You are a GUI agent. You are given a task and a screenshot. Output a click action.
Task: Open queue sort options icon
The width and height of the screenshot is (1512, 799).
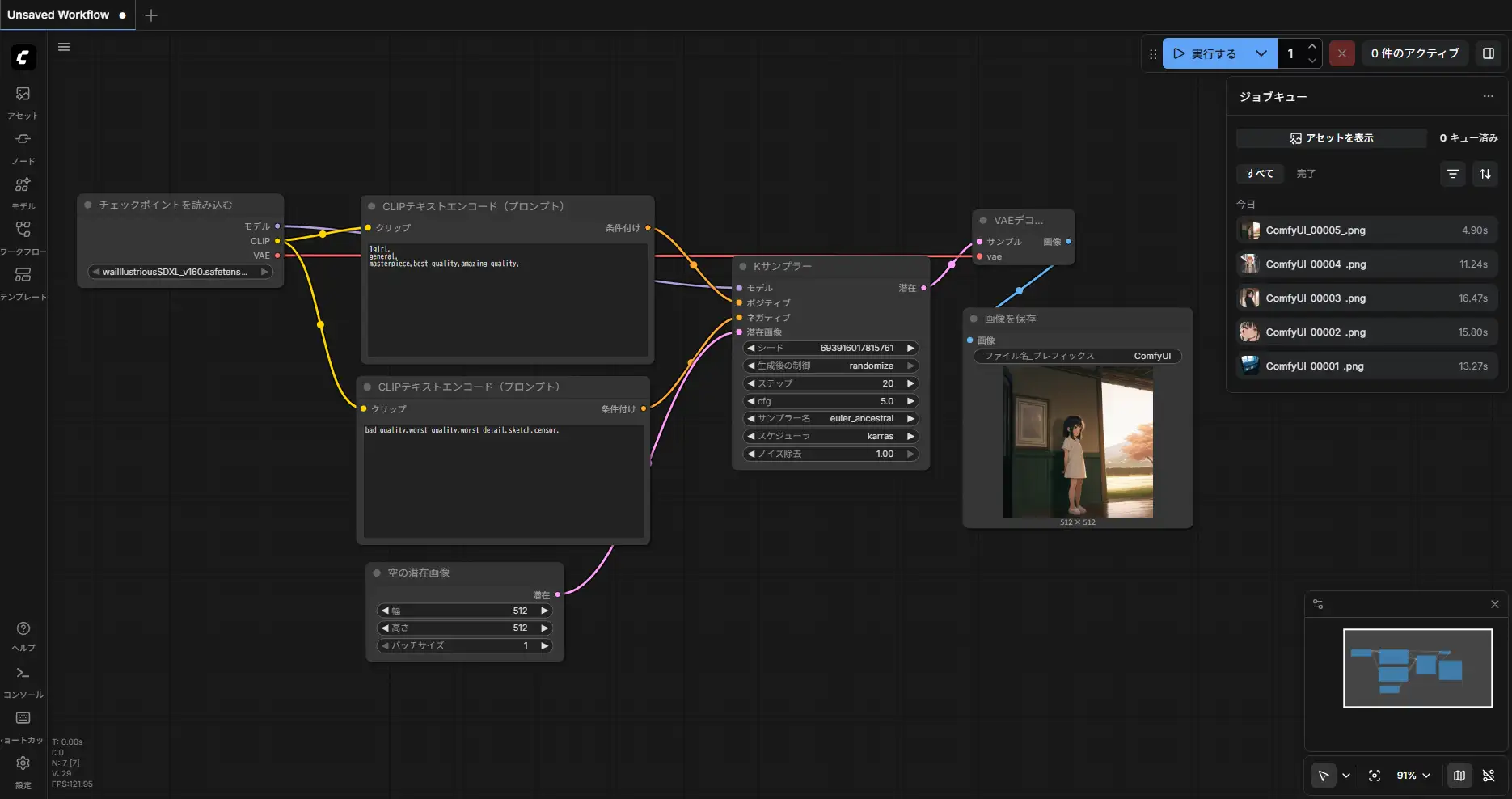pos(1485,174)
